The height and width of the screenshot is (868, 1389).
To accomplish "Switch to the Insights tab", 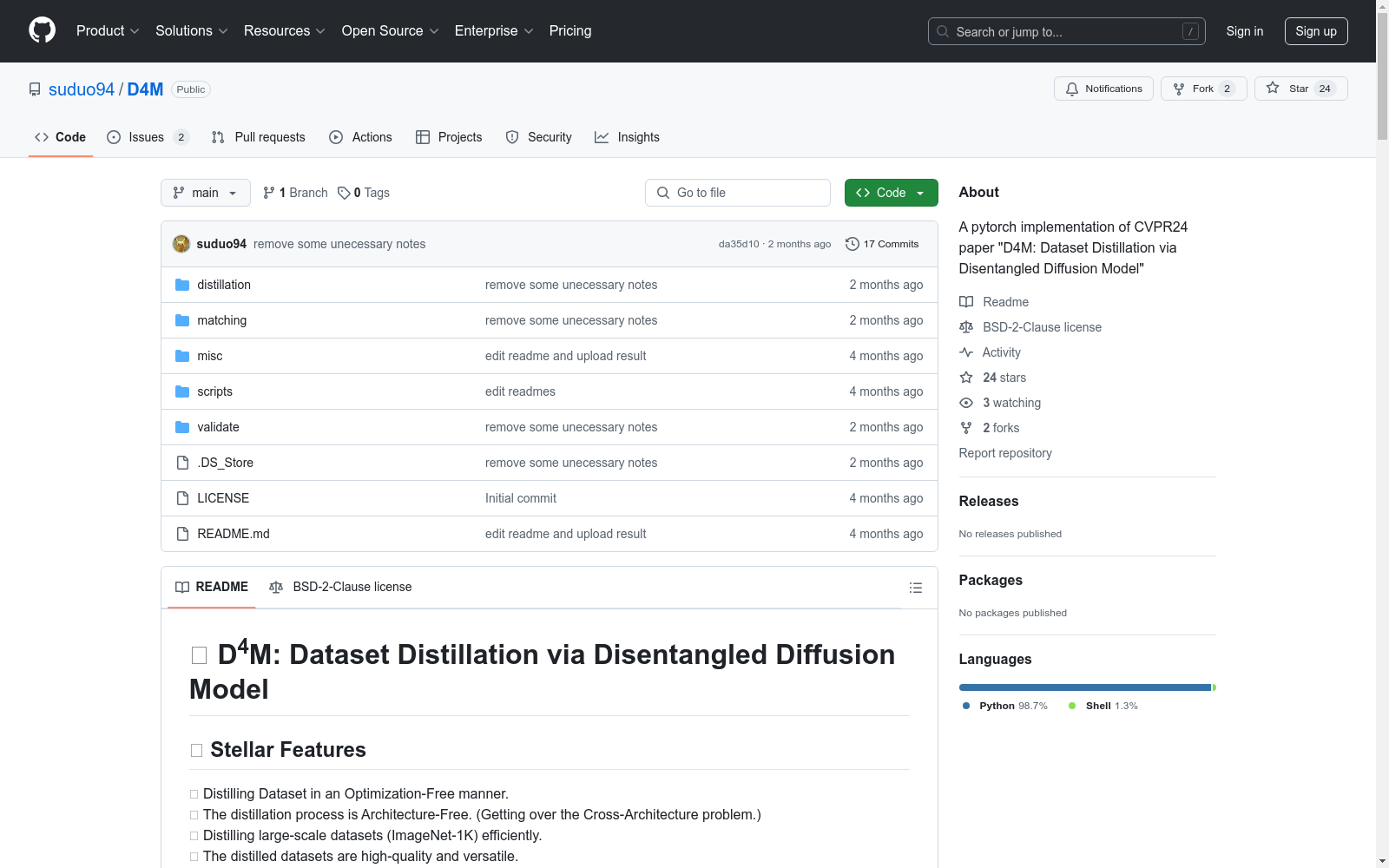I will [x=627, y=137].
